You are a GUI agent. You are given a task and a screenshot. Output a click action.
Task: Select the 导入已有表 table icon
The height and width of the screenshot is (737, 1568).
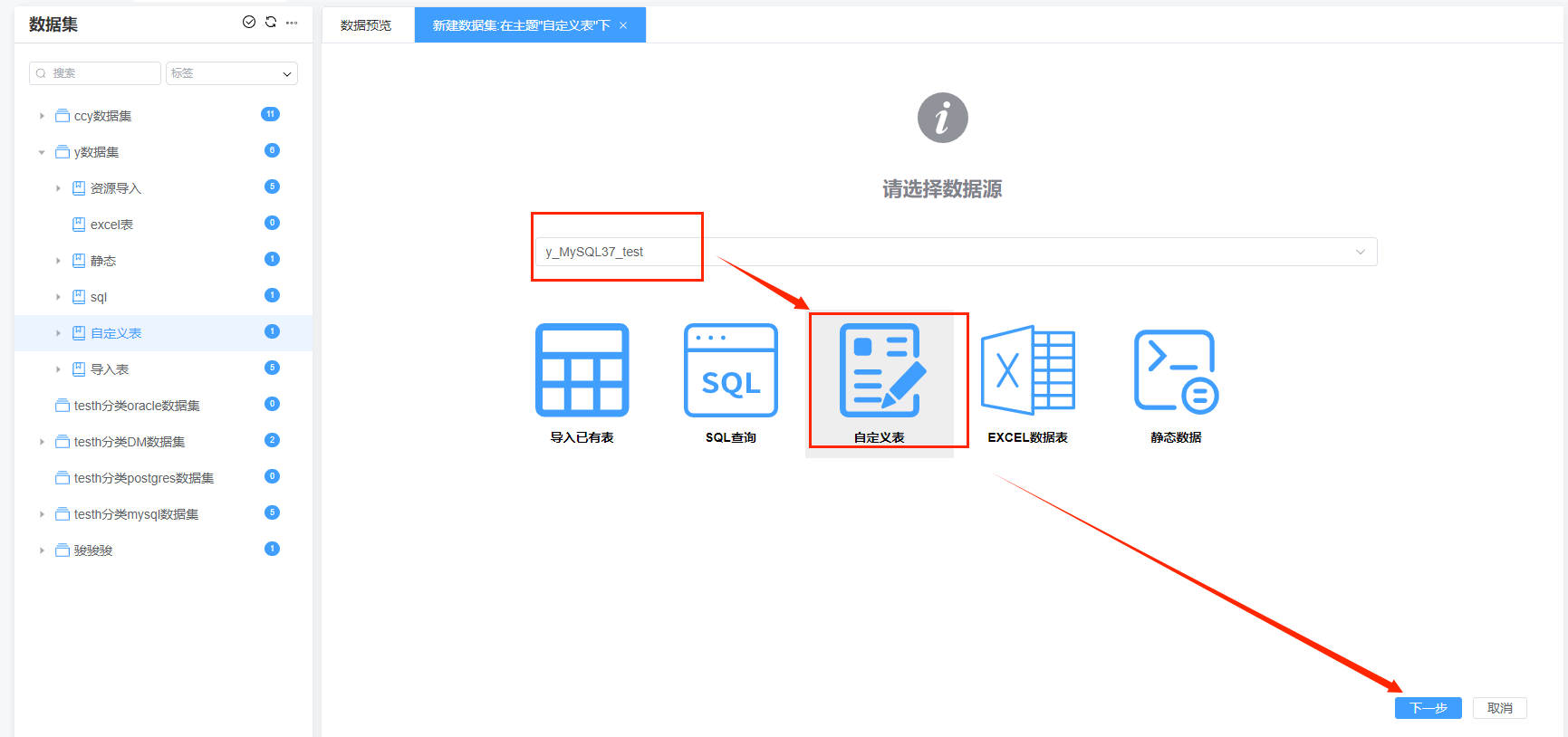click(x=582, y=370)
